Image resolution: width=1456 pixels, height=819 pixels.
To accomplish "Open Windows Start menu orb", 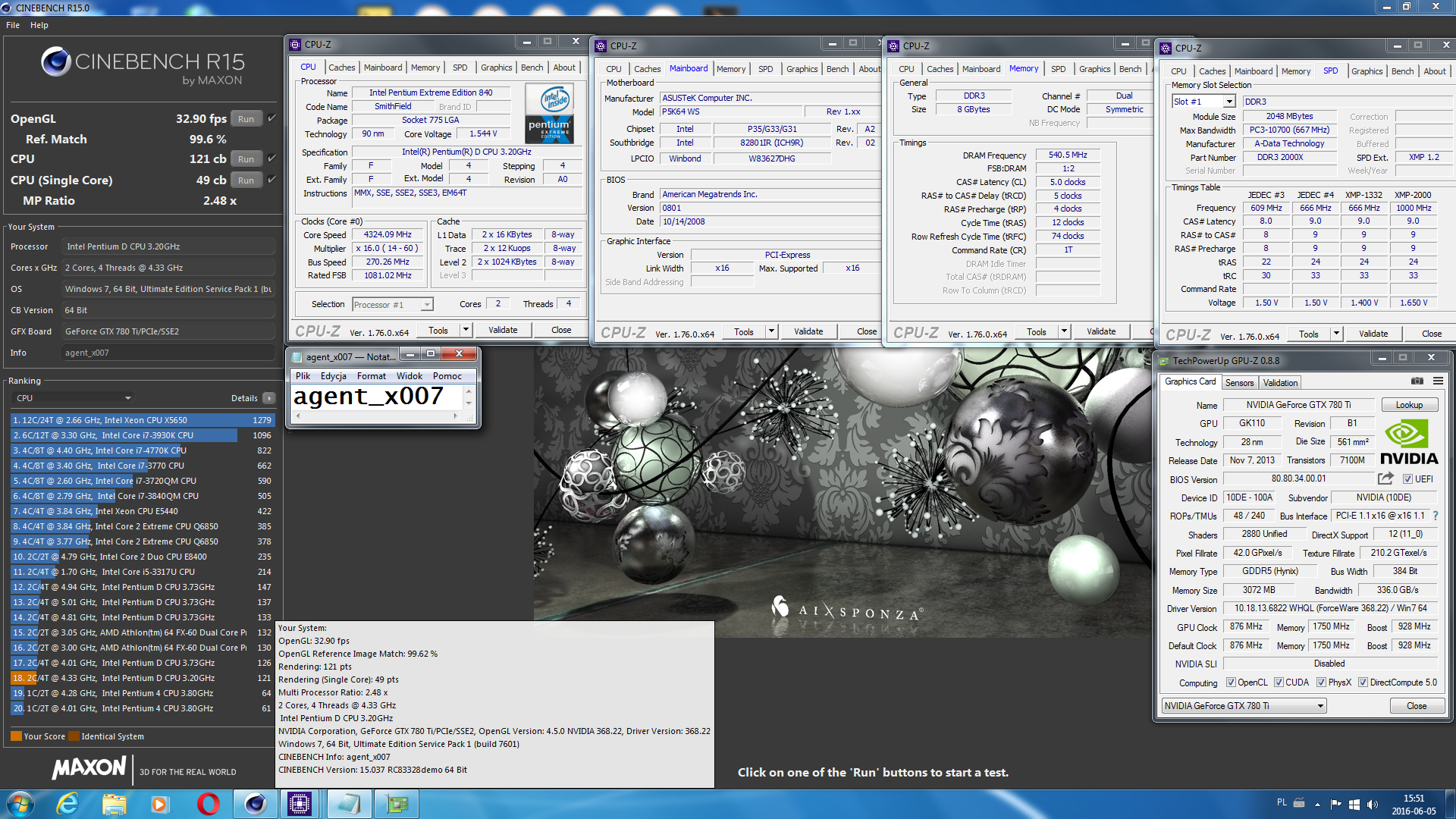I will [20, 804].
